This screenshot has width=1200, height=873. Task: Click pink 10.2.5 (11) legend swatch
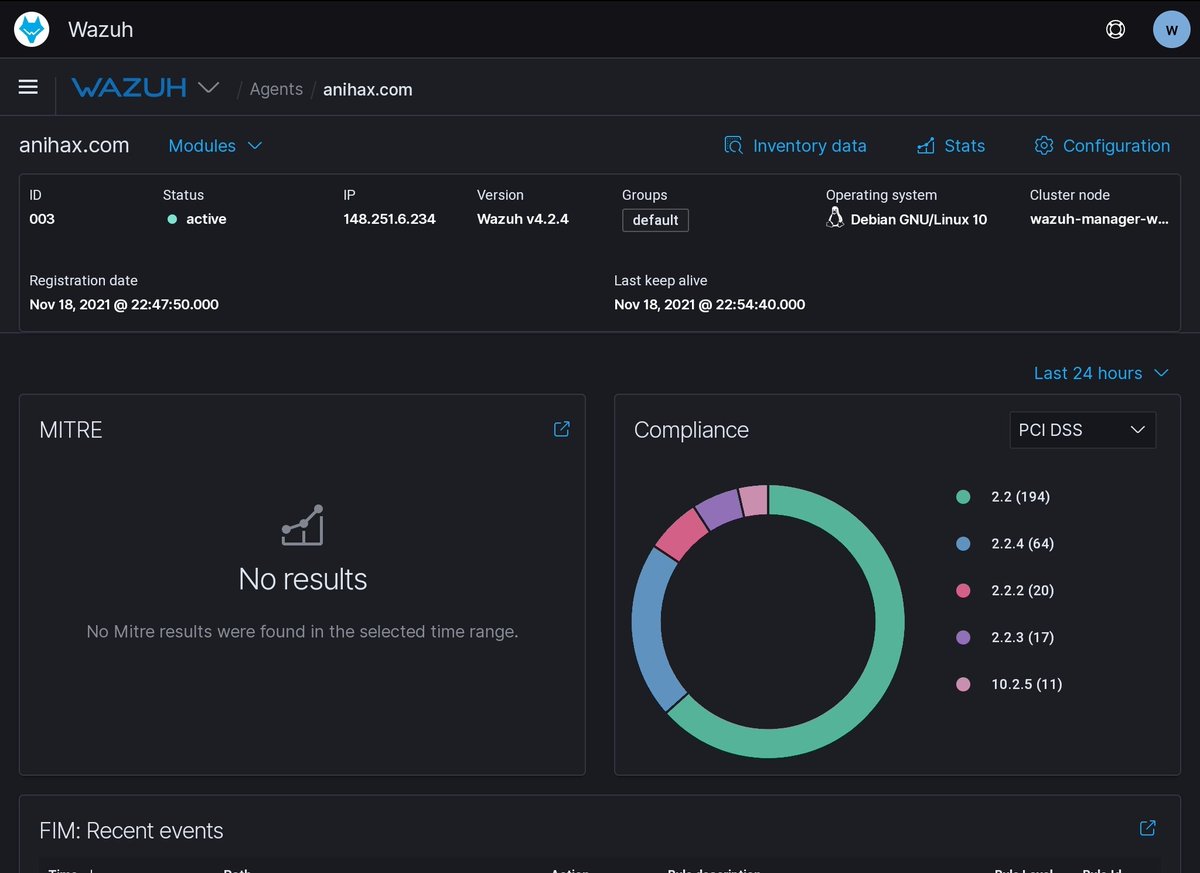[963, 684]
